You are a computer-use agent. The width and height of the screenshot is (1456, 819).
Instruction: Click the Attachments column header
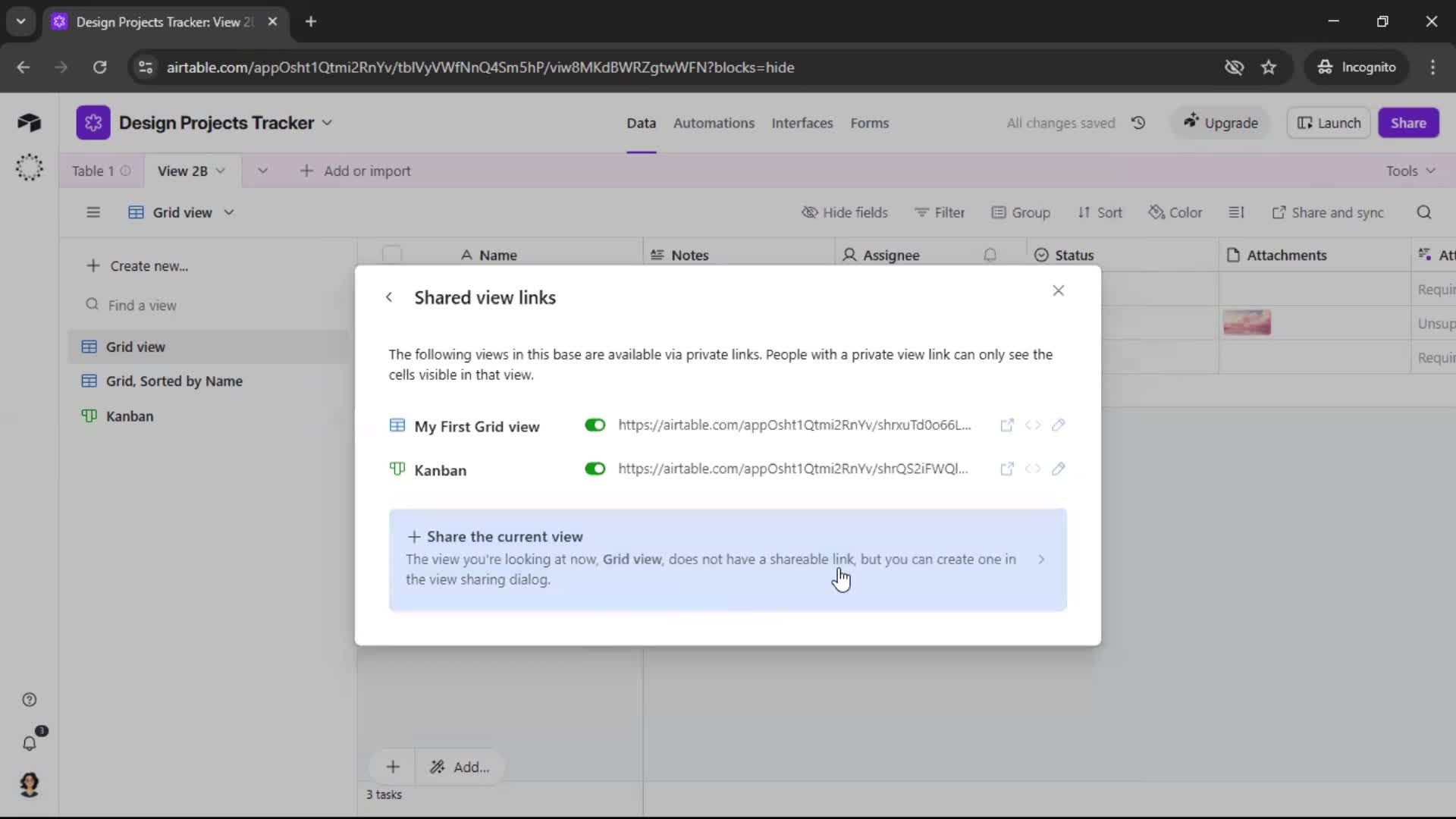point(1315,256)
